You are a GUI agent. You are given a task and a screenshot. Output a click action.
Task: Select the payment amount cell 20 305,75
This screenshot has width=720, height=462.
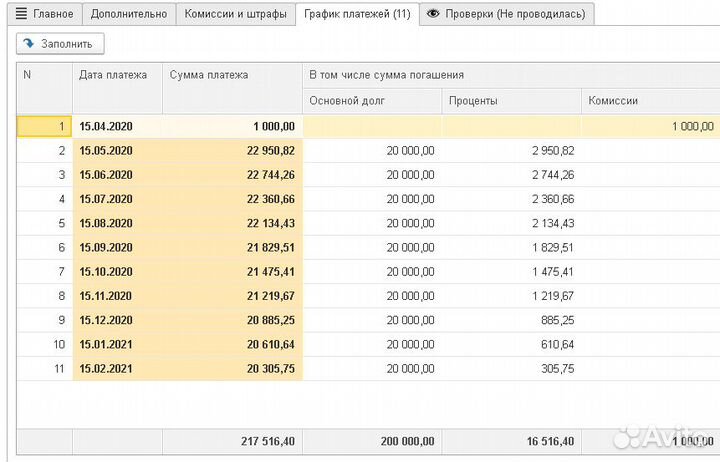pos(232,369)
